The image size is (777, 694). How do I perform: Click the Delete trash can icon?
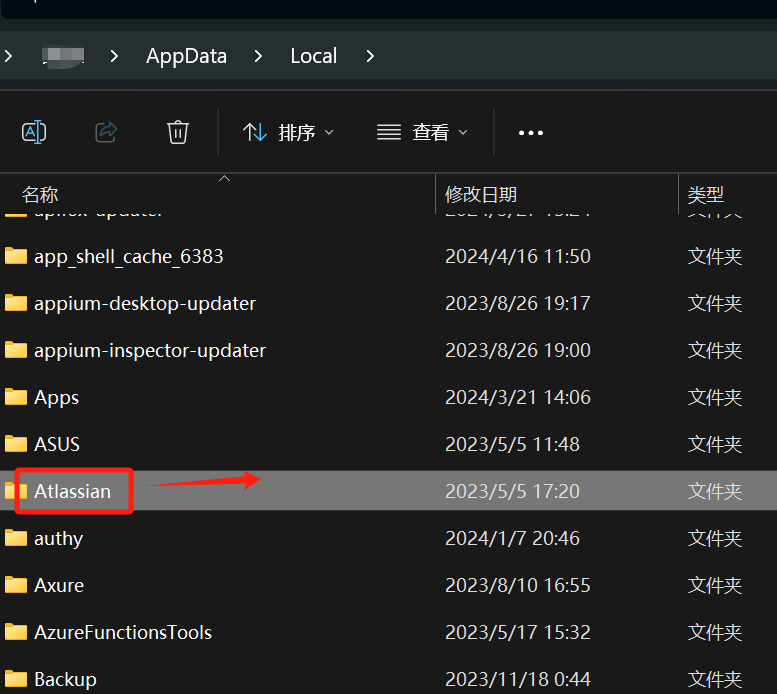[178, 132]
